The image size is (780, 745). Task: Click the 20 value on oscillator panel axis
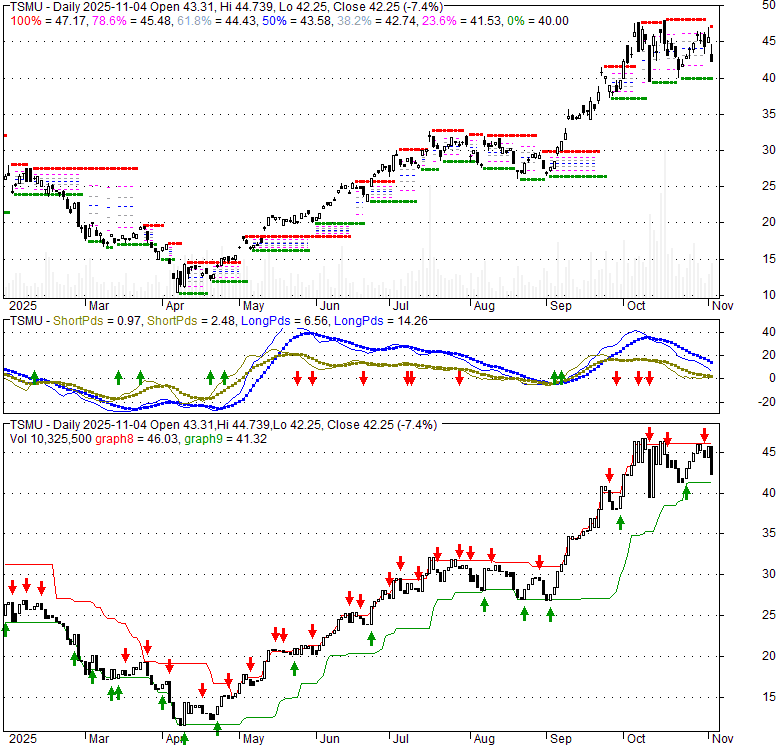tap(769, 355)
